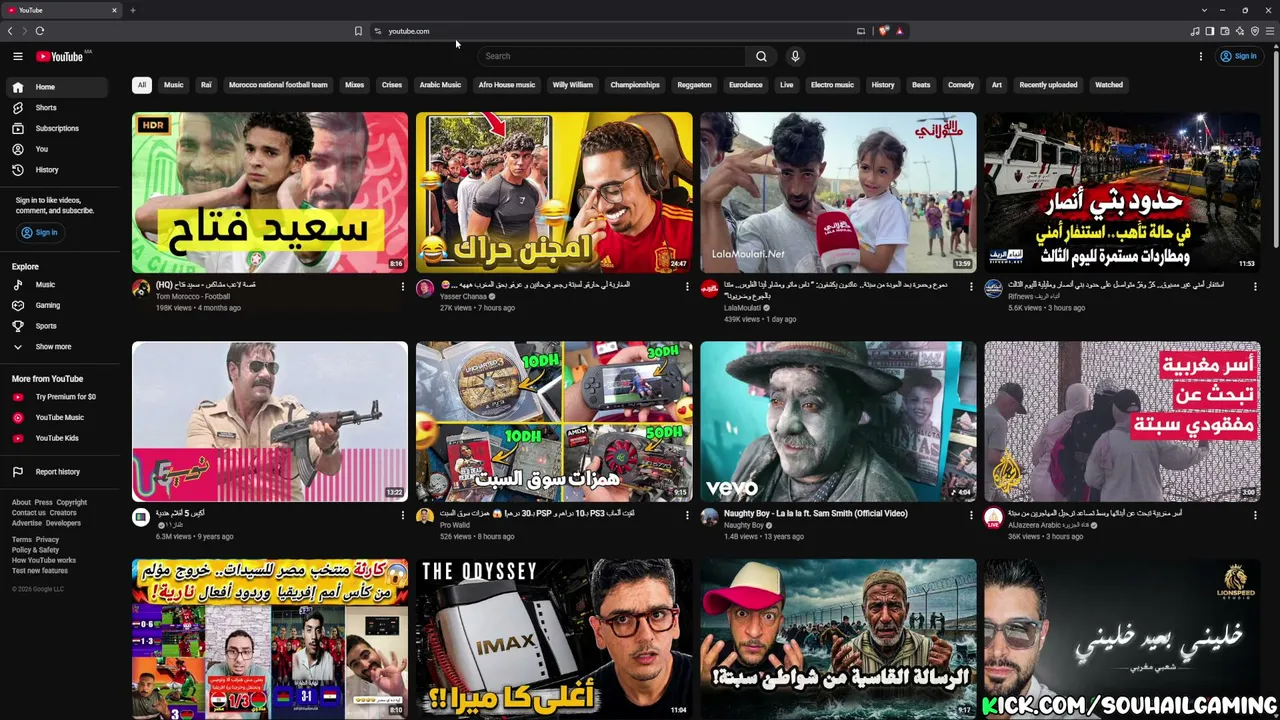Image resolution: width=1280 pixels, height=720 pixels.
Task: Open YouTube Kids from sidebar
Action: [x=55, y=438]
